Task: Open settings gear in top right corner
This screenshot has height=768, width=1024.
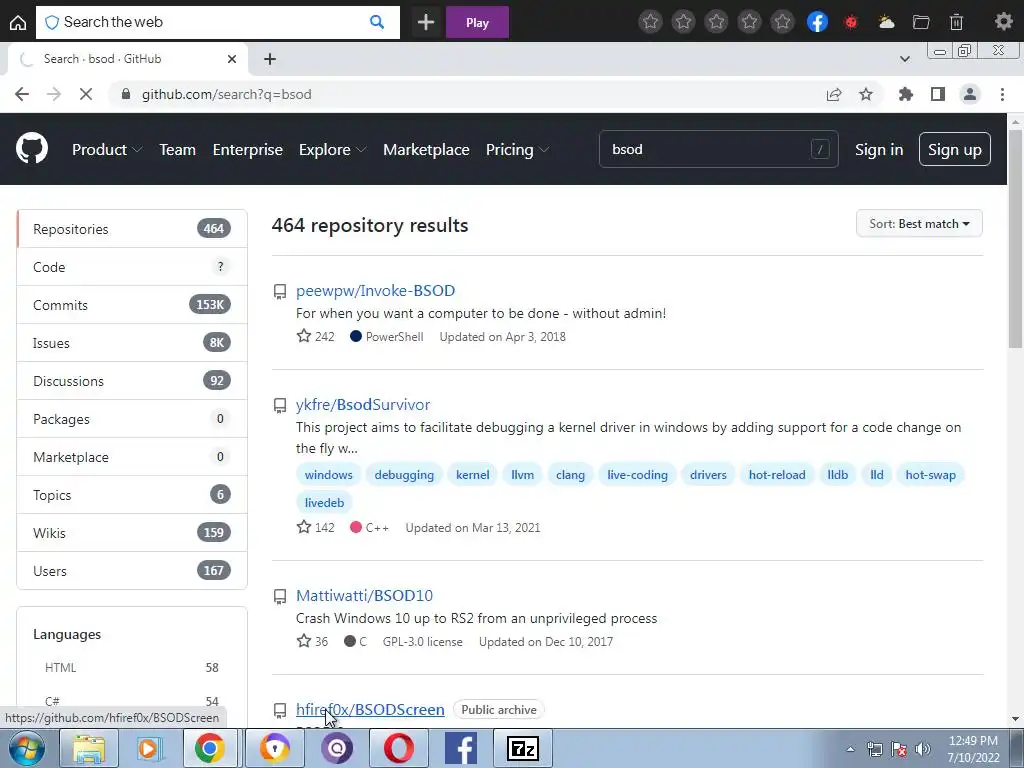Action: click(x=1004, y=22)
